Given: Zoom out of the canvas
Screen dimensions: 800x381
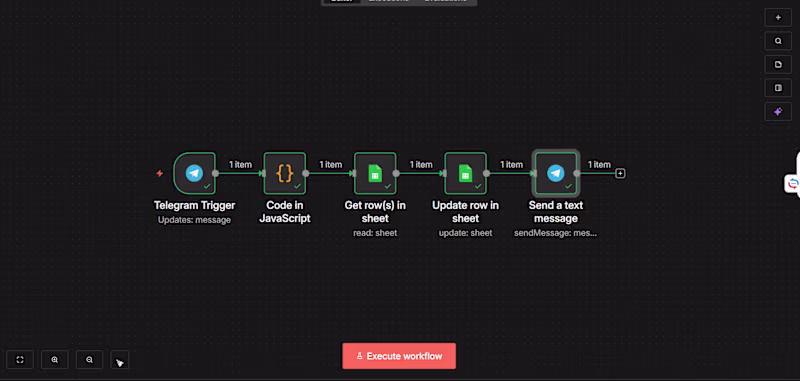Looking at the screenshot, I should pos(89,360).
